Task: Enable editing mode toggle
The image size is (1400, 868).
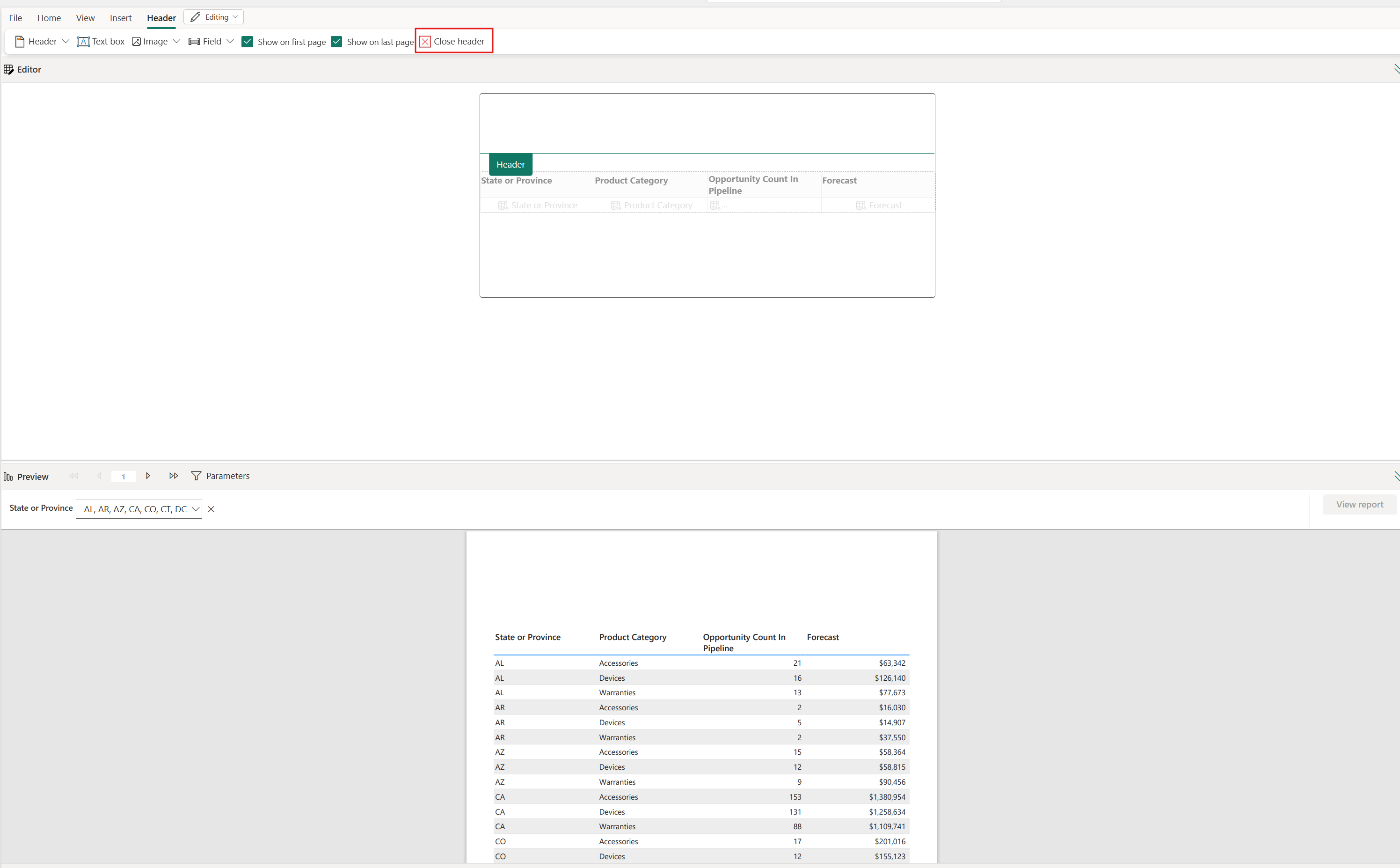Action: point(213,17)
